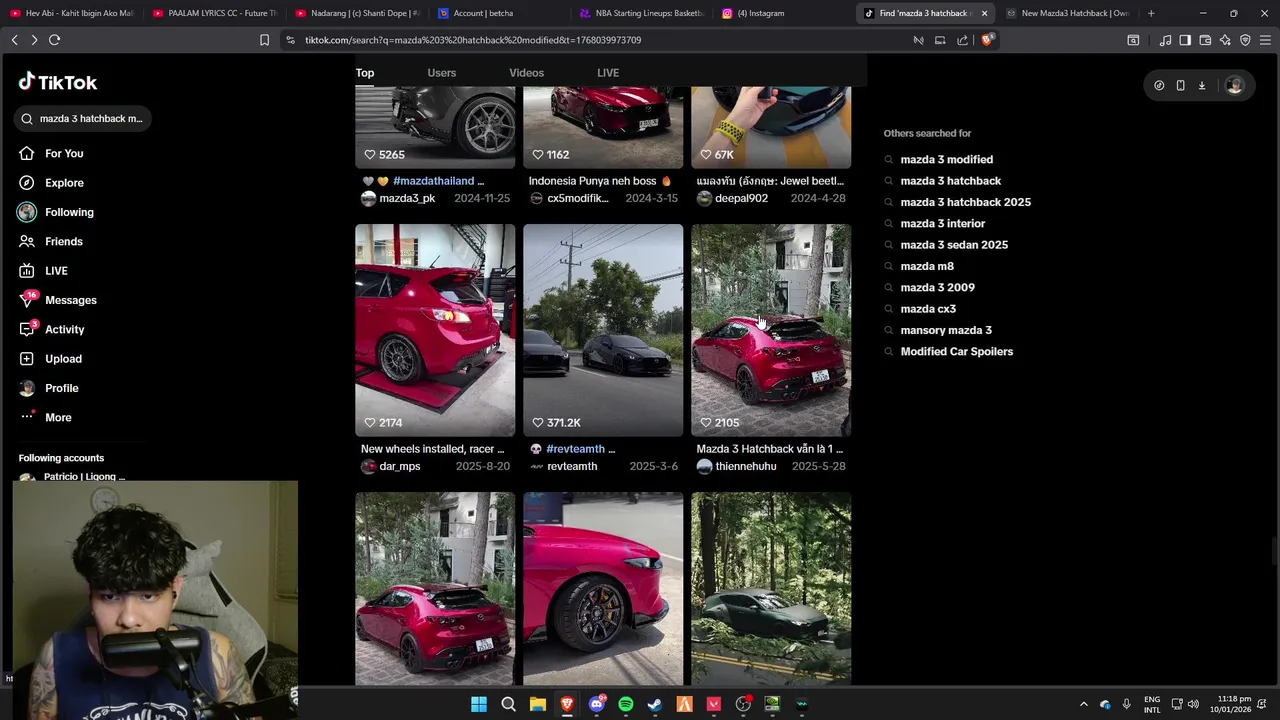1280x720 pixels.
Task: Click the TikTok search box
Action: pos(83,119)
